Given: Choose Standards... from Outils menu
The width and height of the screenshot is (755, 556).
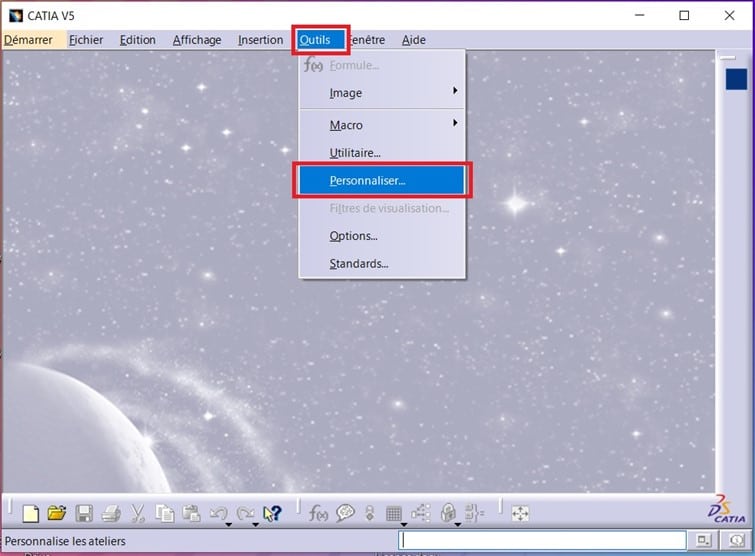Looking at the screenshot, I should pyautogui.click(x=382, y=264).
